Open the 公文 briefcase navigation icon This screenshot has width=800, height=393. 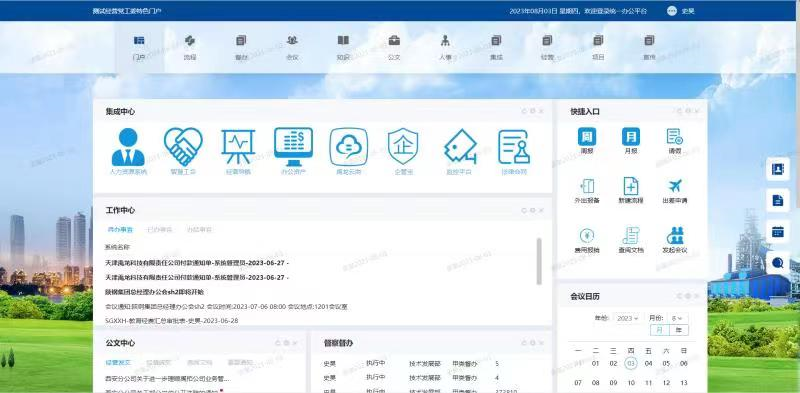pyautogui.click(x=394, y=40)
